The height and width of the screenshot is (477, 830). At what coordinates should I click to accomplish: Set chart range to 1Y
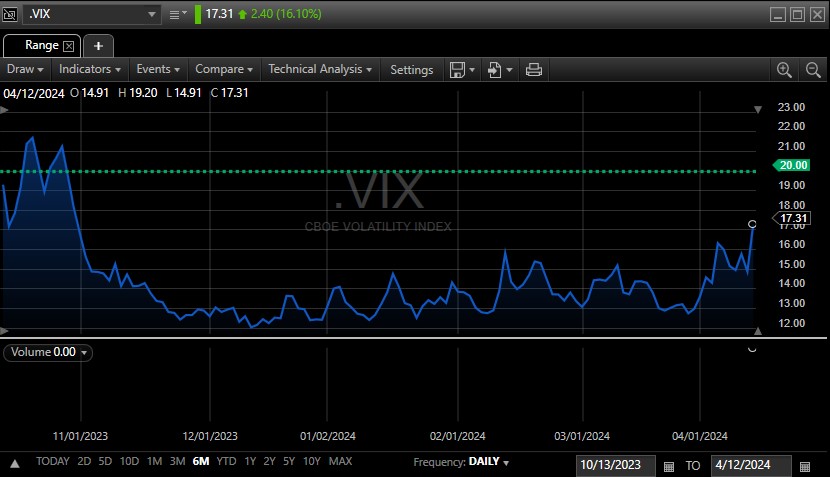click(x=250, y=462)
